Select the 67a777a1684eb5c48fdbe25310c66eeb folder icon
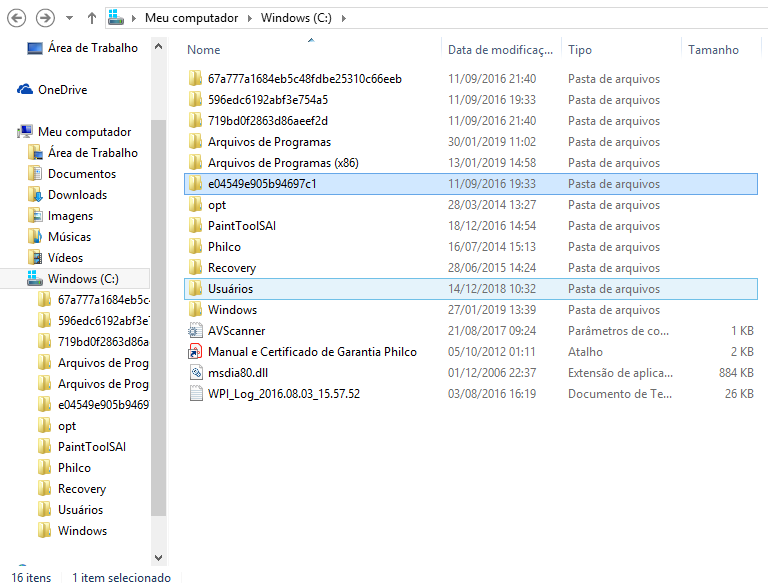 (195, 78)
